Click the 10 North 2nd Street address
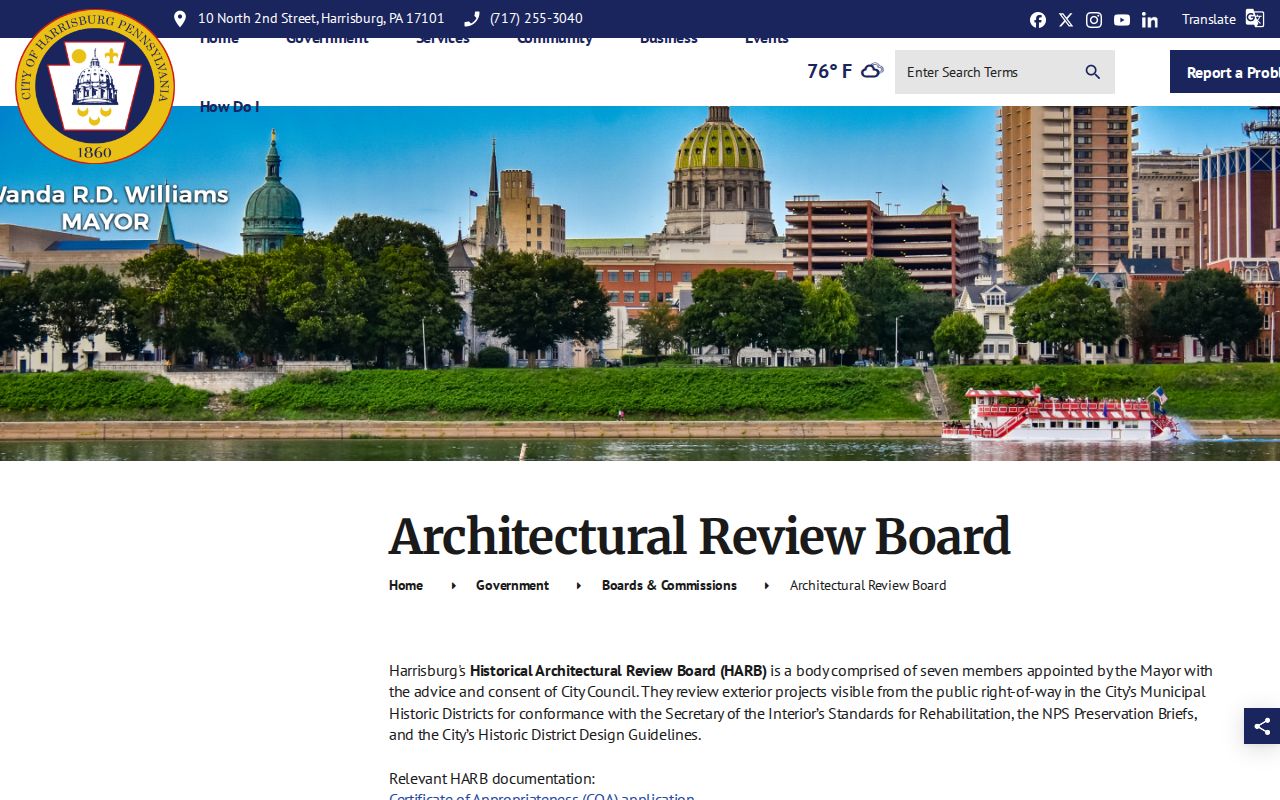Viewport: 1280px width, 800px height. tap(321, 18)
